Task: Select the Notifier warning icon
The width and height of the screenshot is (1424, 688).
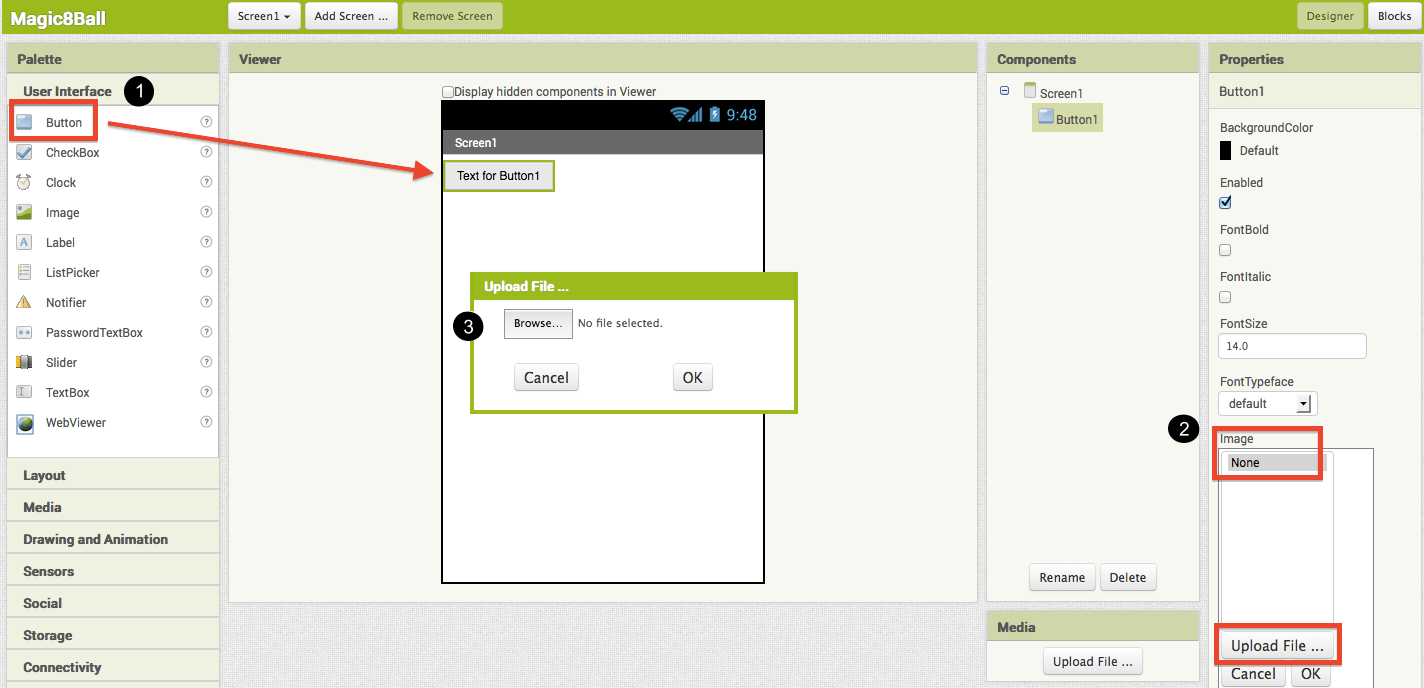Action: point(24,302)
